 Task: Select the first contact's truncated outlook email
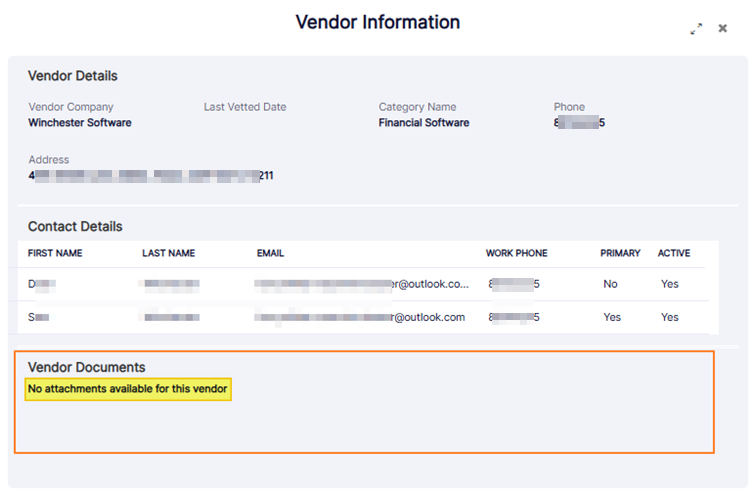pos(361,284)
